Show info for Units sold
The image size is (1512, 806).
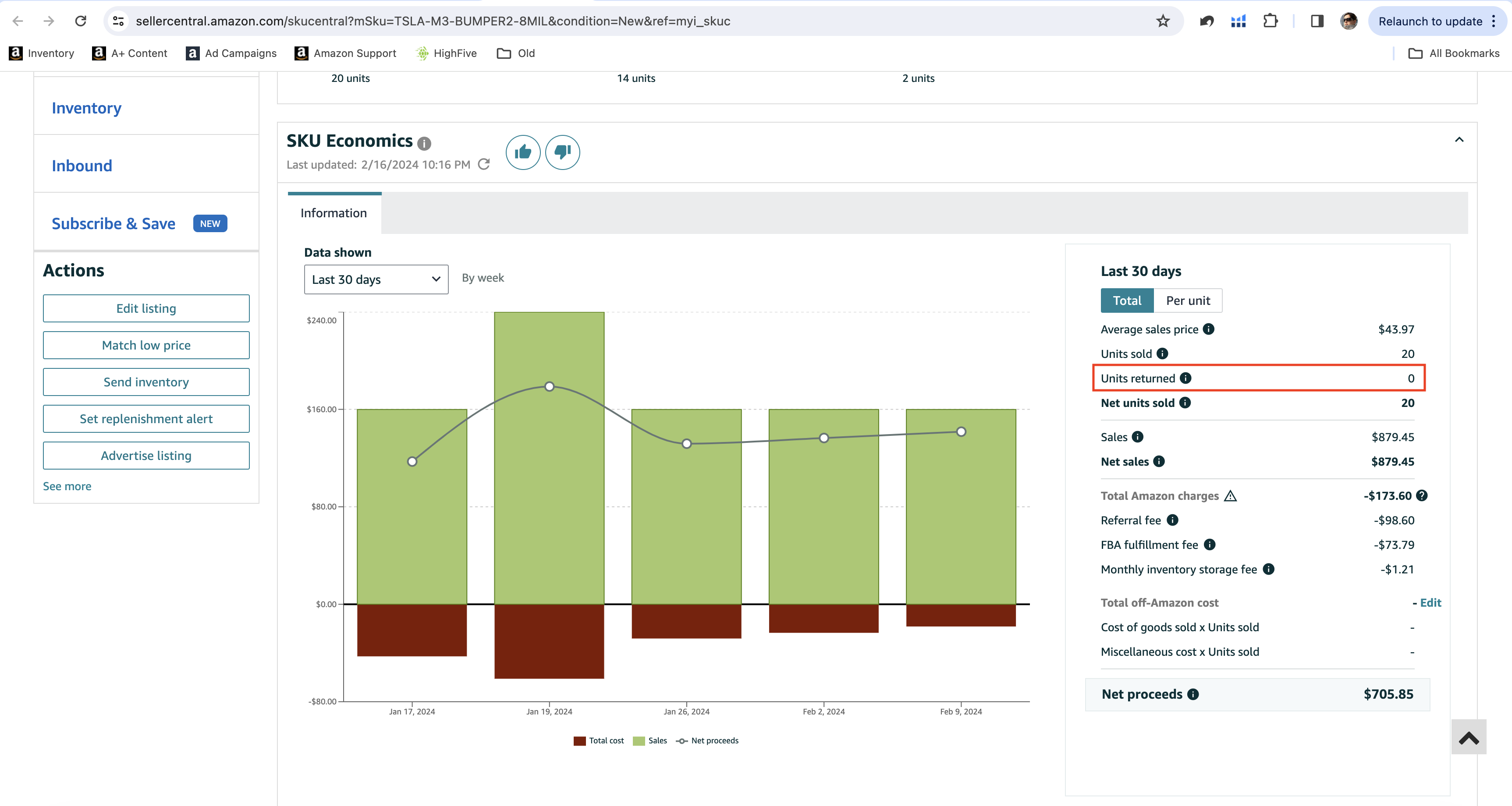point(1161,353)
